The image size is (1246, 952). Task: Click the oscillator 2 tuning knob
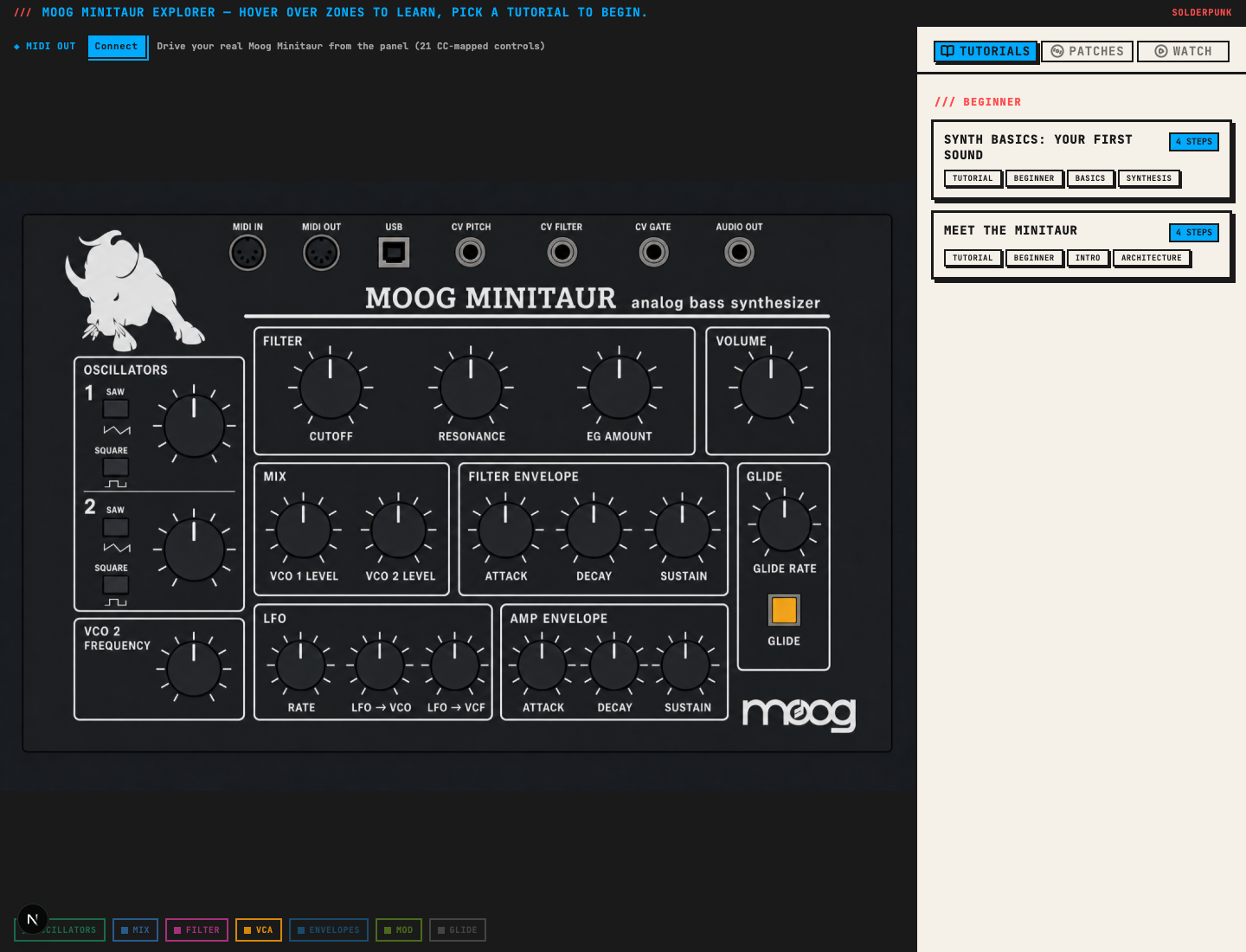[194, 550]
